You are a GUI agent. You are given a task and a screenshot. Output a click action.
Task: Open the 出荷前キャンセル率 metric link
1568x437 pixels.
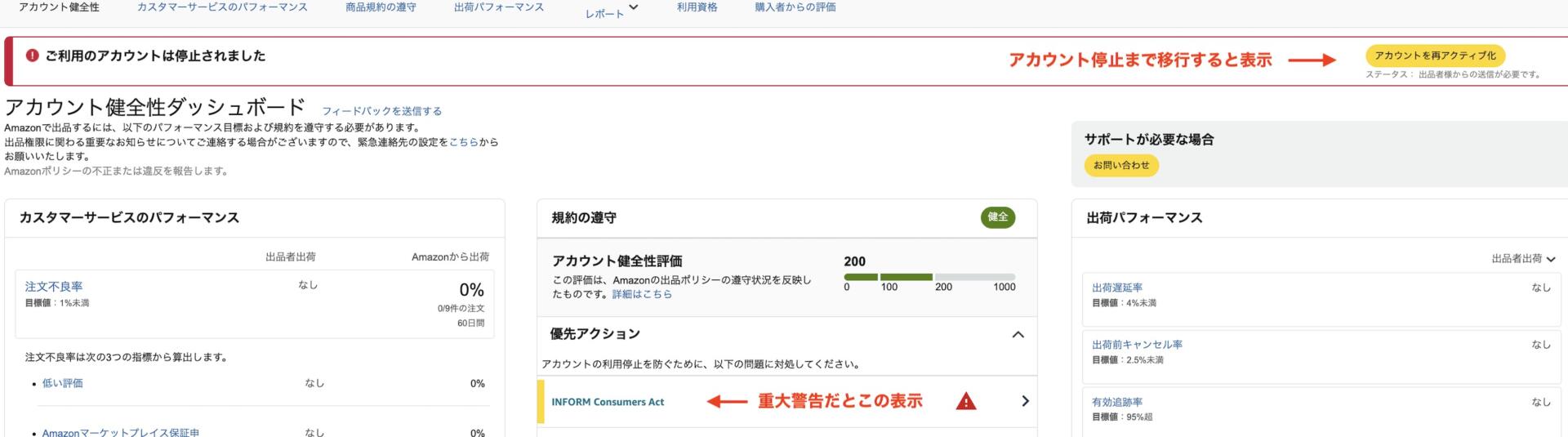click(x=1137, y=345)
